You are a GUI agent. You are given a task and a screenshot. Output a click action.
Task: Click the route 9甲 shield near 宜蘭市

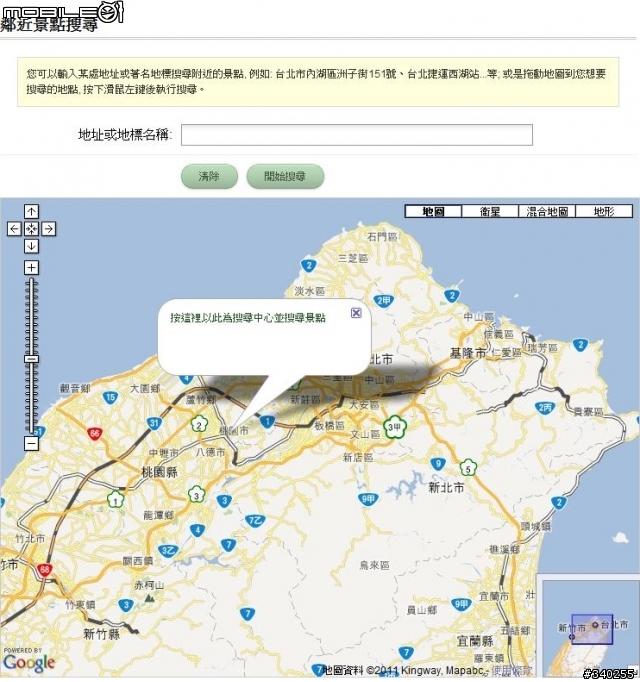(461, 604)
